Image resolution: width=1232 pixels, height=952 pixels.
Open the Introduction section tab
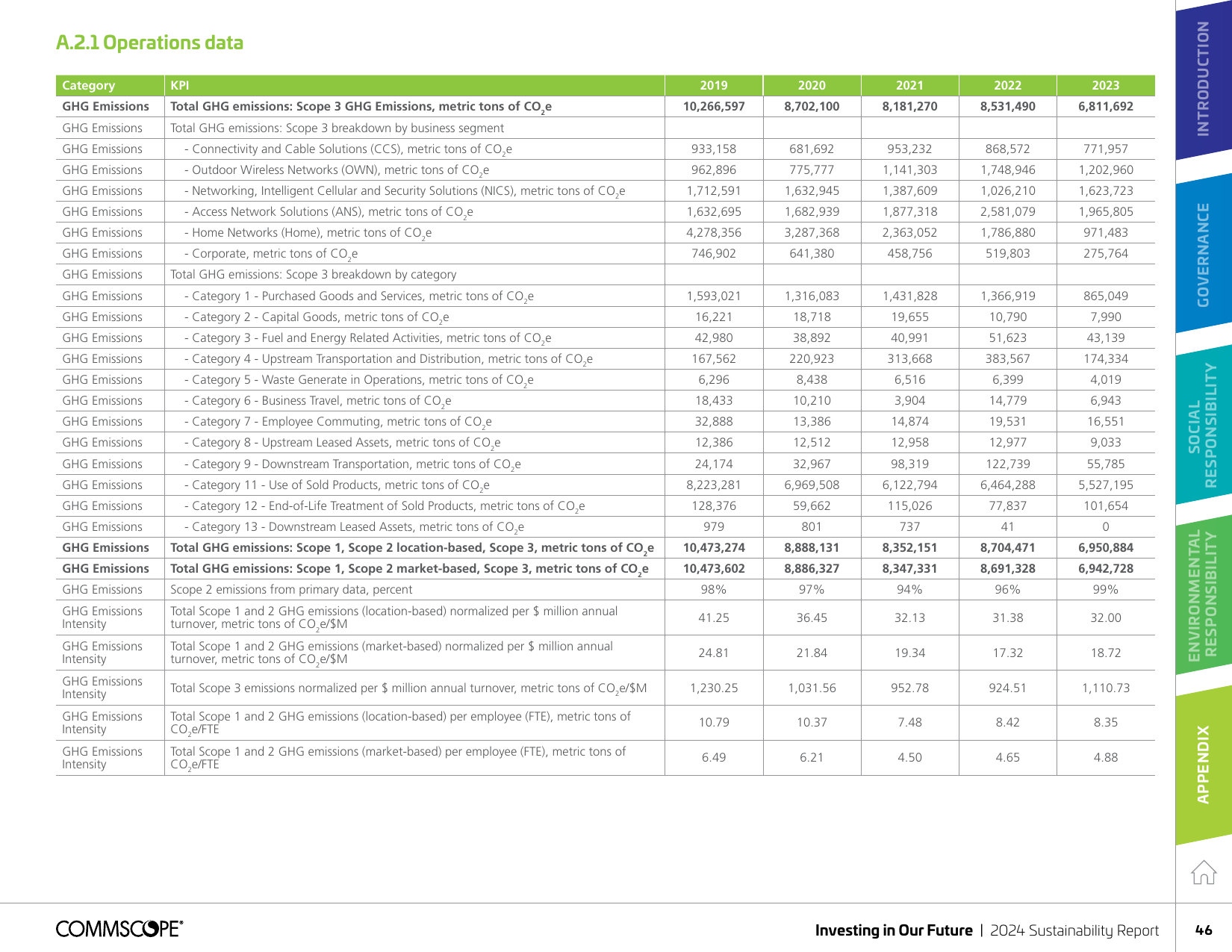coord(1204,78)
